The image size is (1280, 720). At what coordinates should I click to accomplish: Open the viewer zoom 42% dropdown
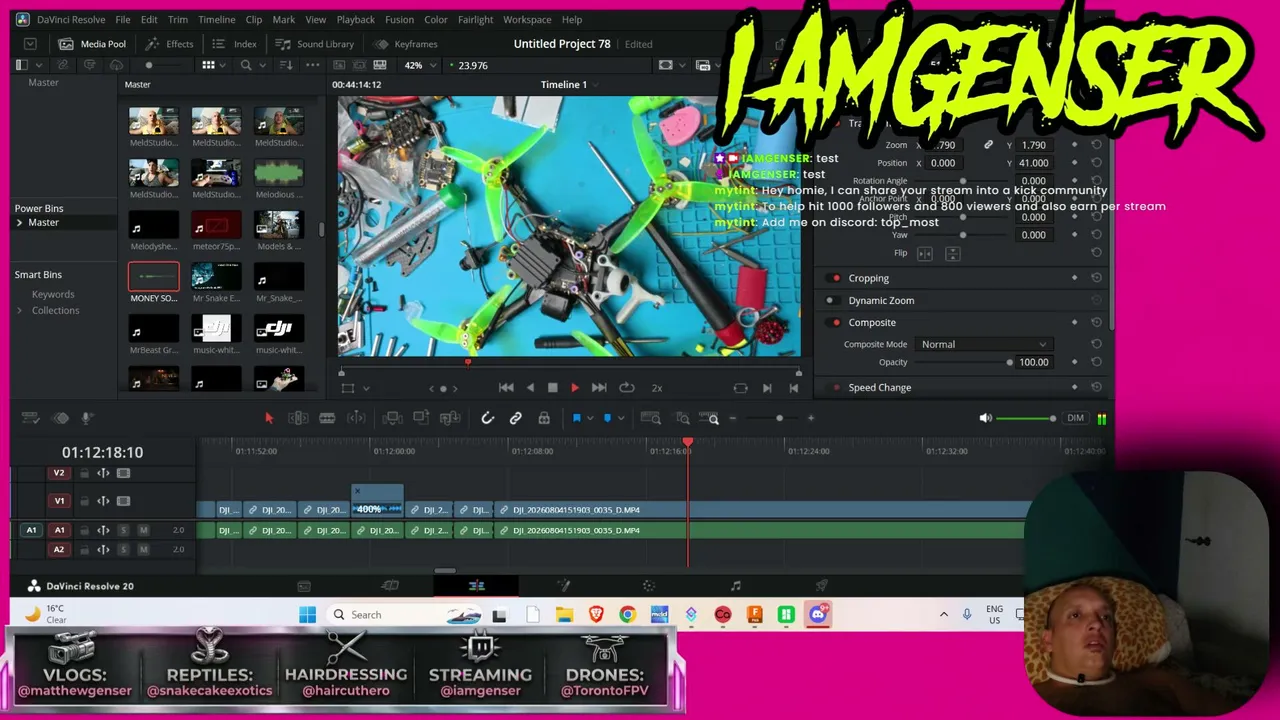[x=419, y=65]
